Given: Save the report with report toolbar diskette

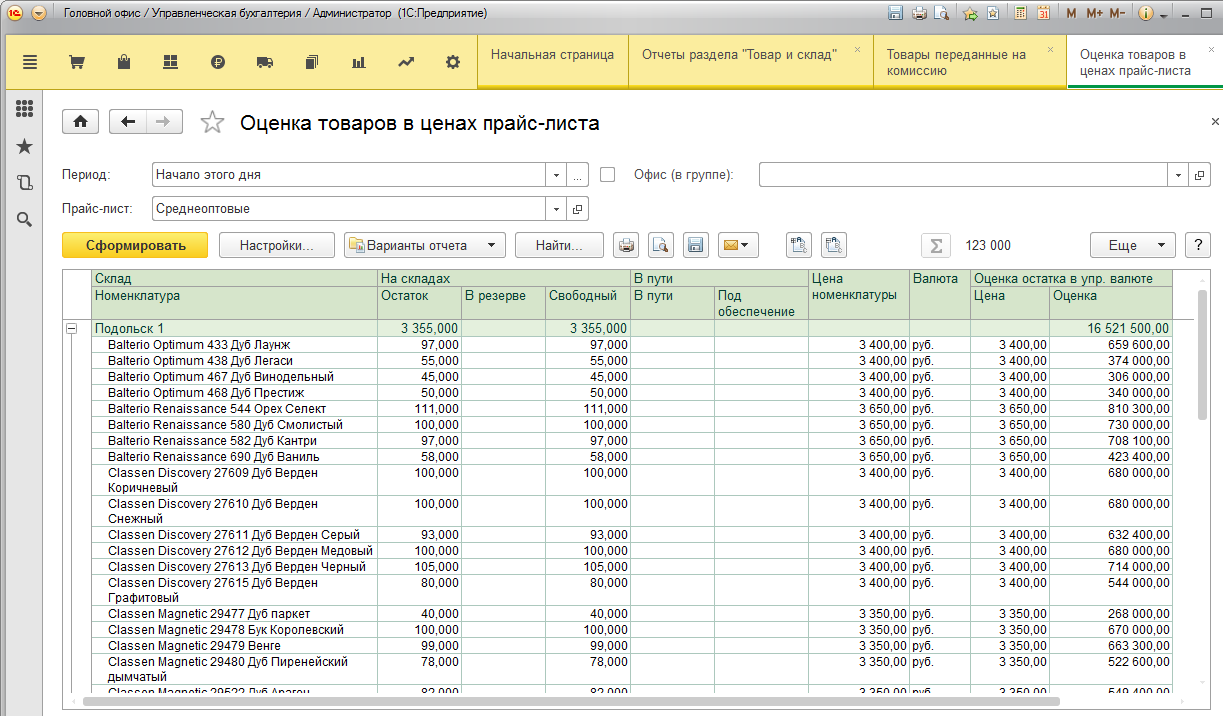Looking at the screenshot, I should pyautogui.click(x=695, y=245).
